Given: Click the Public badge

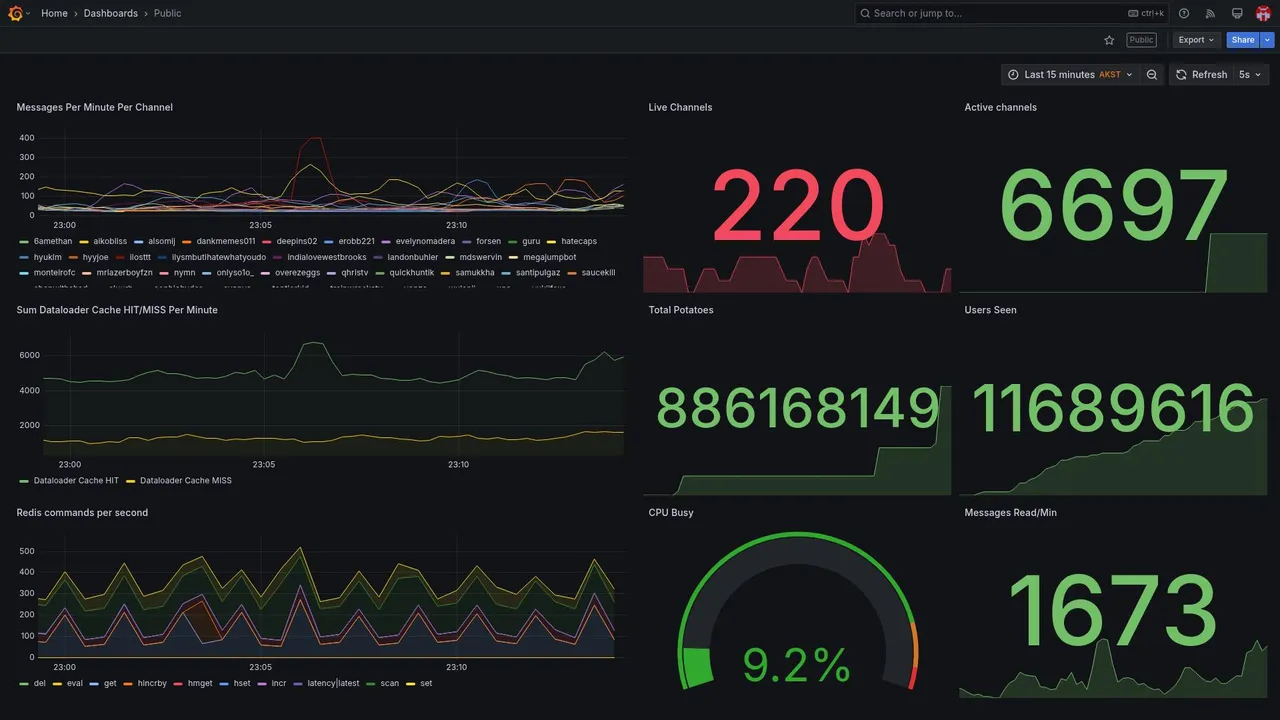Looking at the screenshot, I should [1141, 40].
